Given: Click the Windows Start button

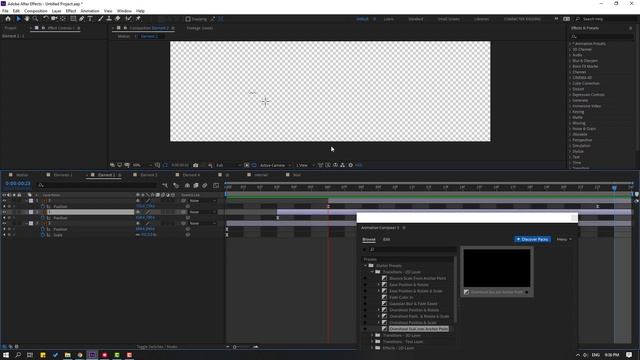Looking at the screenshot, I should (x=6, y=355).
